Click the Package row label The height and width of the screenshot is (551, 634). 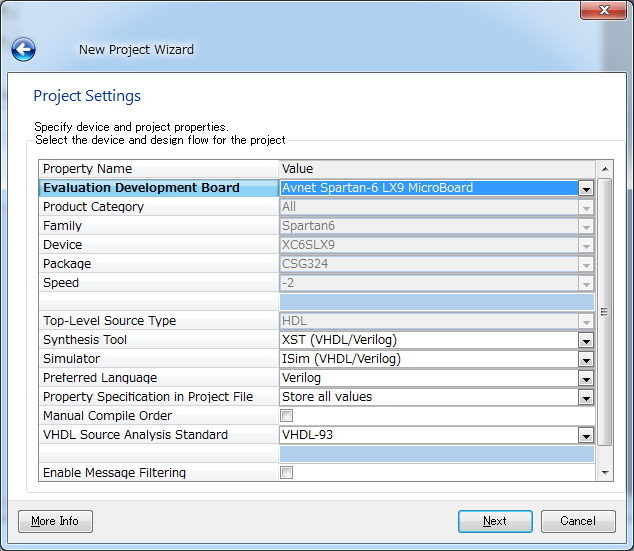pyautogui.click(x=67, y=264)
